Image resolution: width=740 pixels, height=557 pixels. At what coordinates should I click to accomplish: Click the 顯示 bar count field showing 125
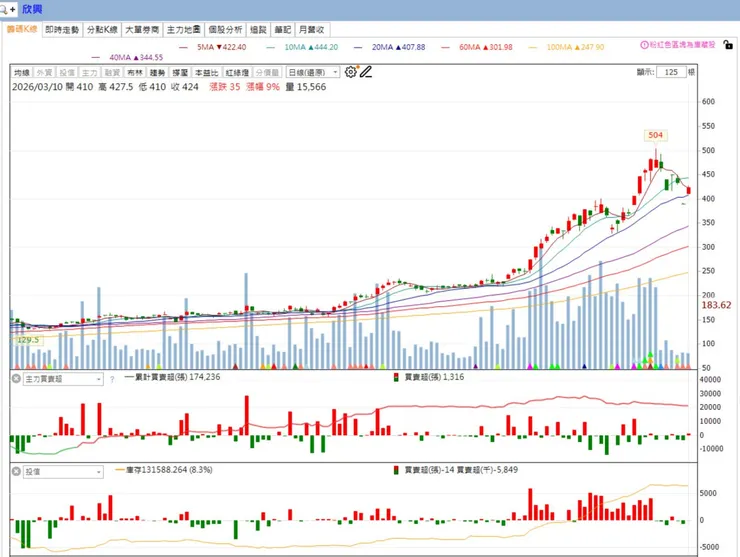point(671,72)
